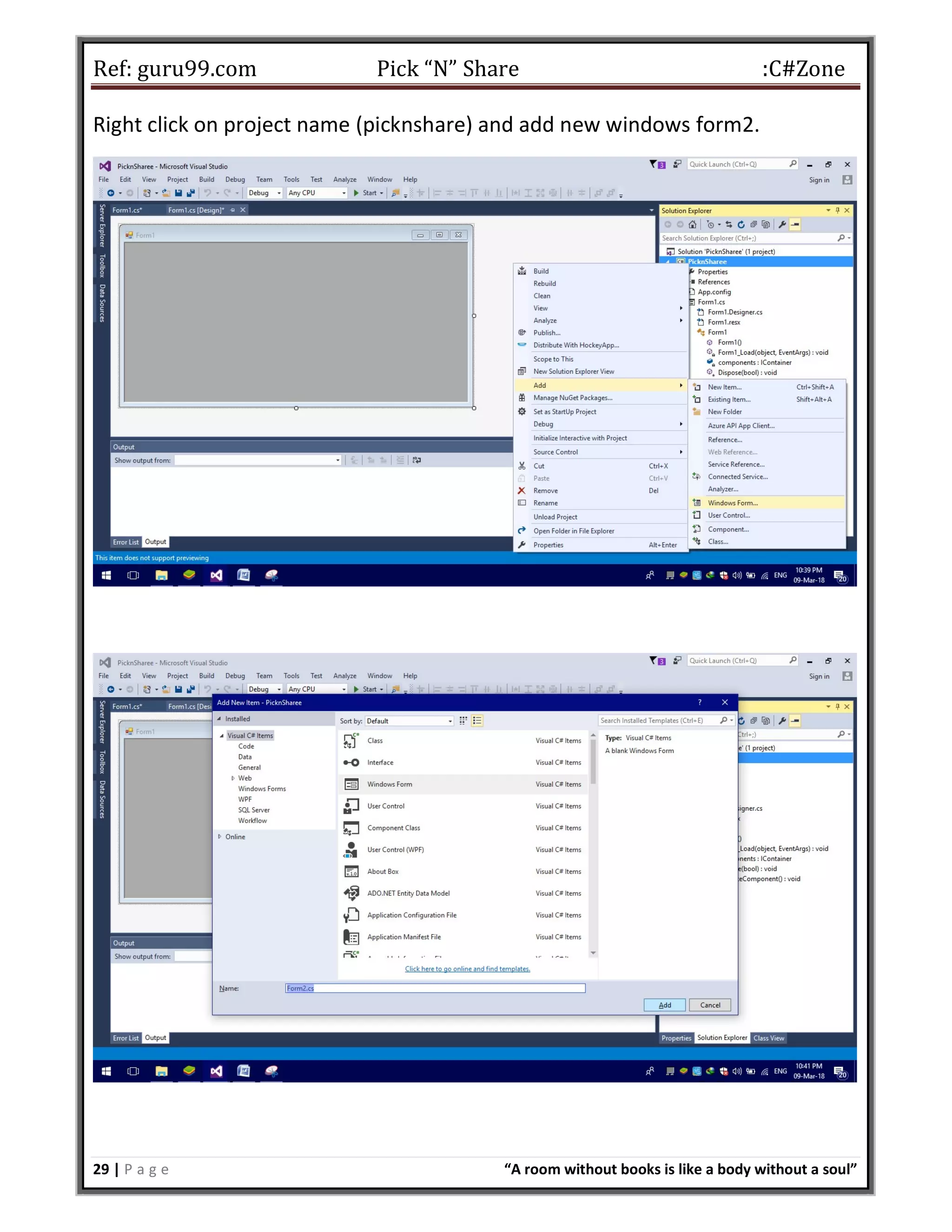The width and height of the screenshot is (952, 1232).
Task: Open Windows Start button in the 10:41 PM taskbar
Action: 106,1071
